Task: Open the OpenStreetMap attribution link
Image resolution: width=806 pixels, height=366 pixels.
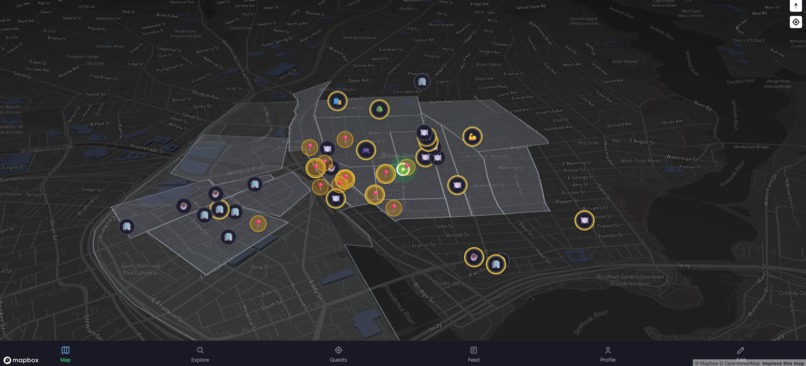Action: 740,363
